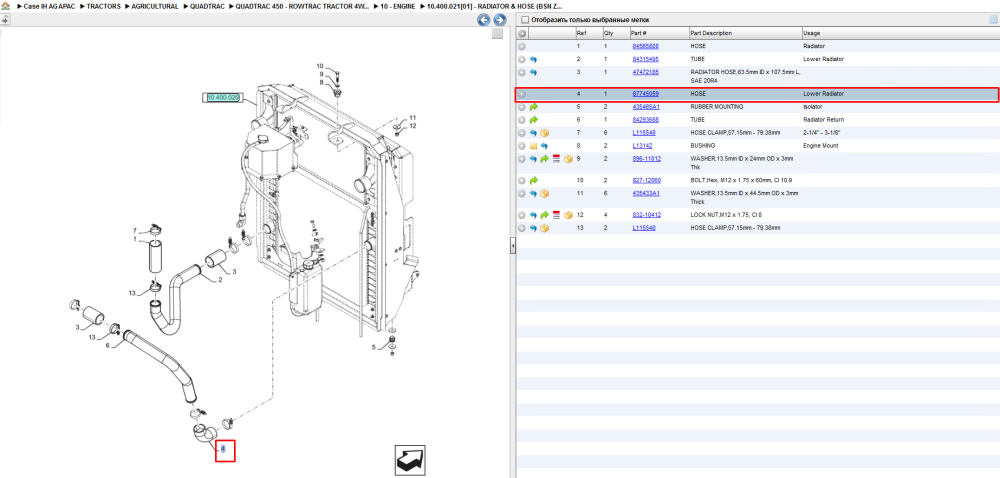Click the '10.400.020' reference label in the diagram
Viewport: 1000px width, 478px height.
coord(223,98)
